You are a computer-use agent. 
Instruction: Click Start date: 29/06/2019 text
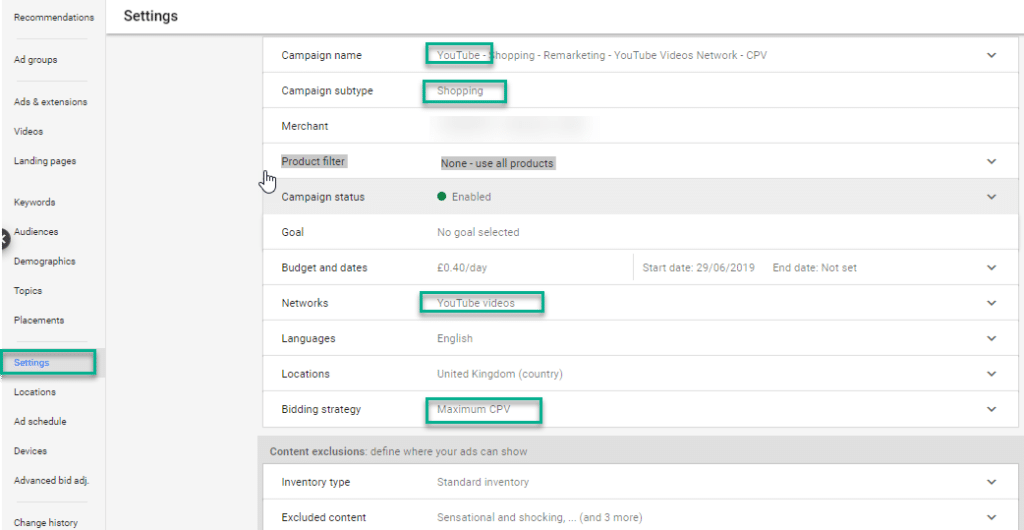pos(699,268)
